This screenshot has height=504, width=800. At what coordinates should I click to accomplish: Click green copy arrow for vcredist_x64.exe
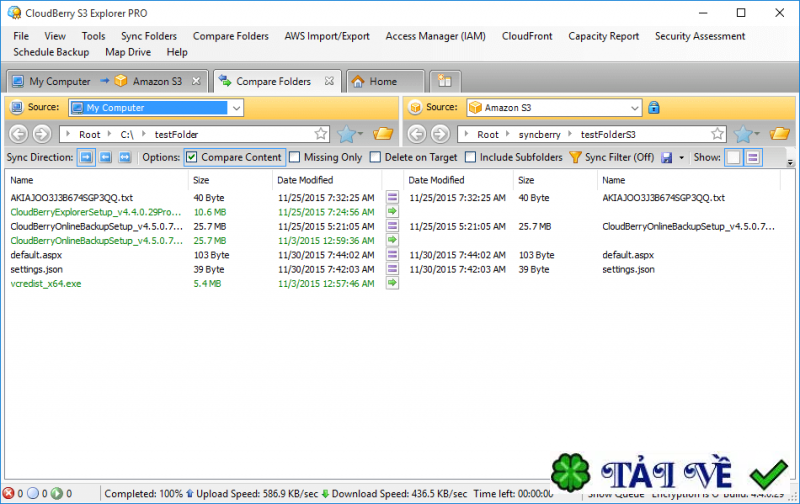click(392, 284)
